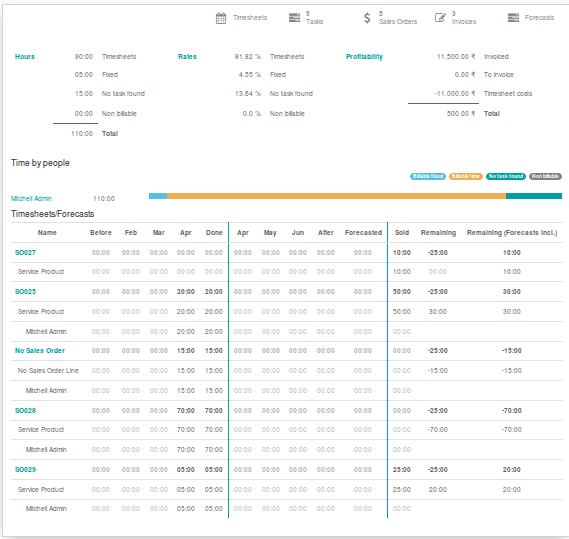Click the Non billable legend badge
The image size is (569, 539).
tap(545, 176)
